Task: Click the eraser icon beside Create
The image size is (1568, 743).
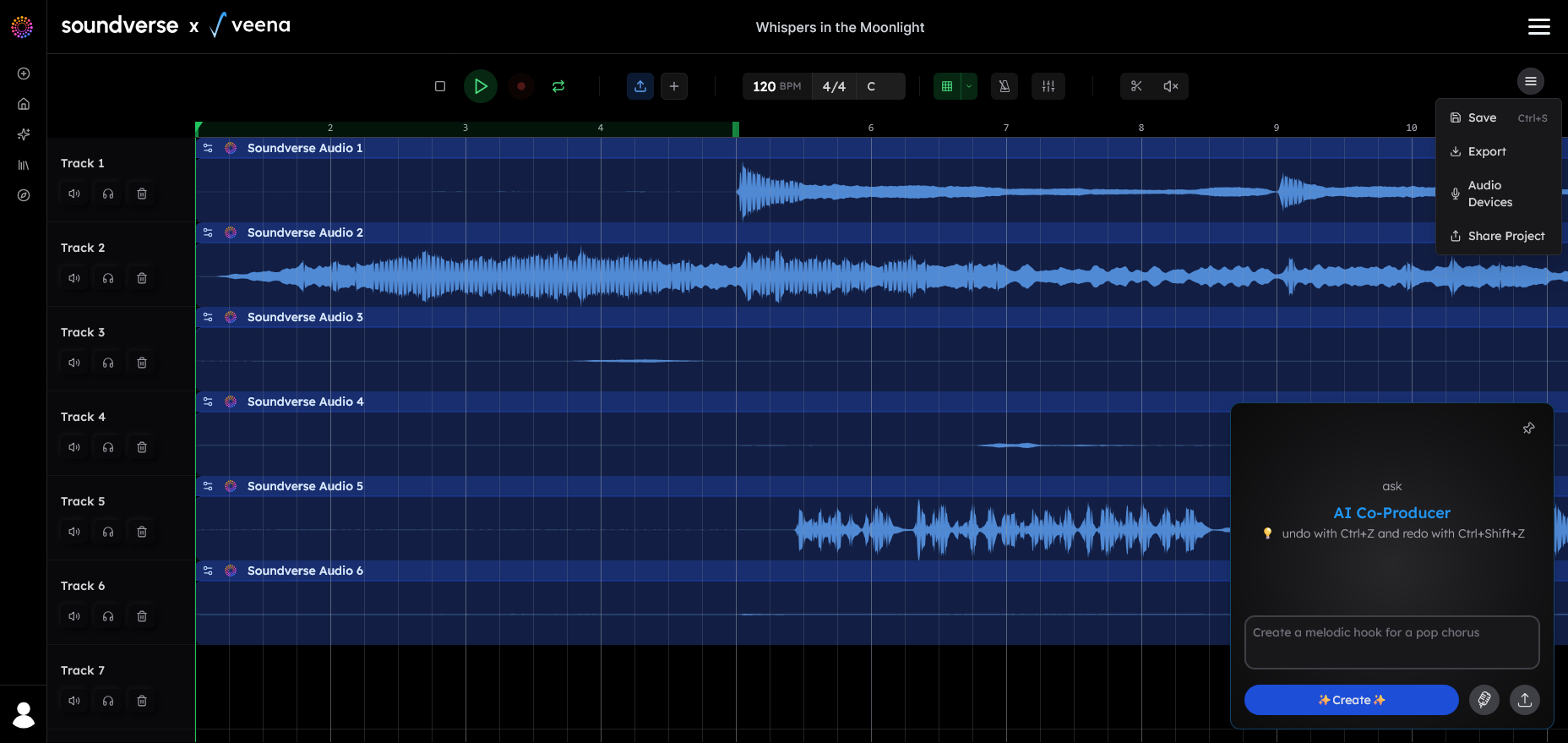Action: click(1484, 700)
